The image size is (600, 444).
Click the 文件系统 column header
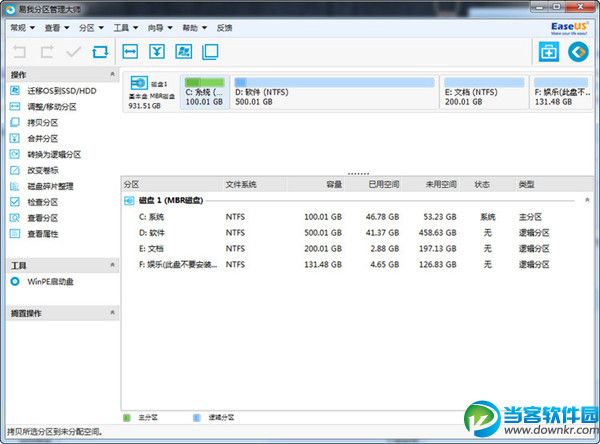(254, 184)
